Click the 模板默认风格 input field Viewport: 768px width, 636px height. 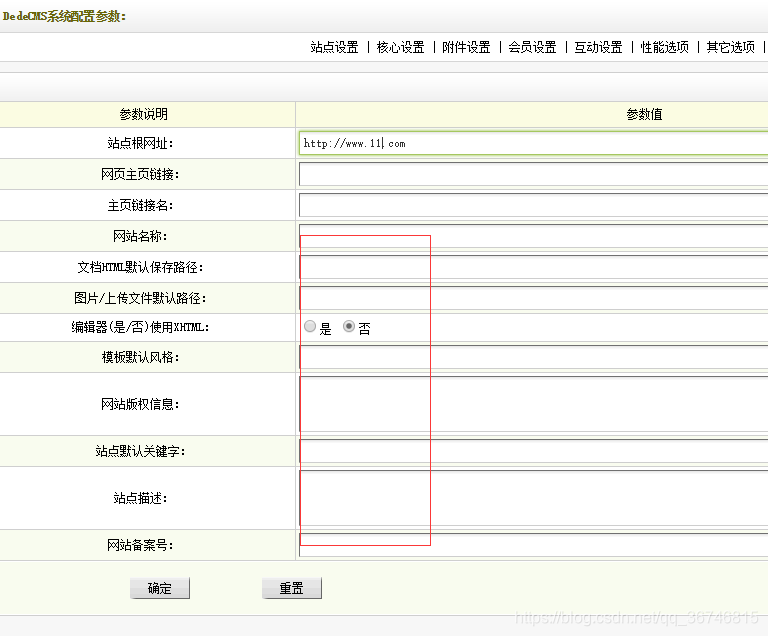533,357
